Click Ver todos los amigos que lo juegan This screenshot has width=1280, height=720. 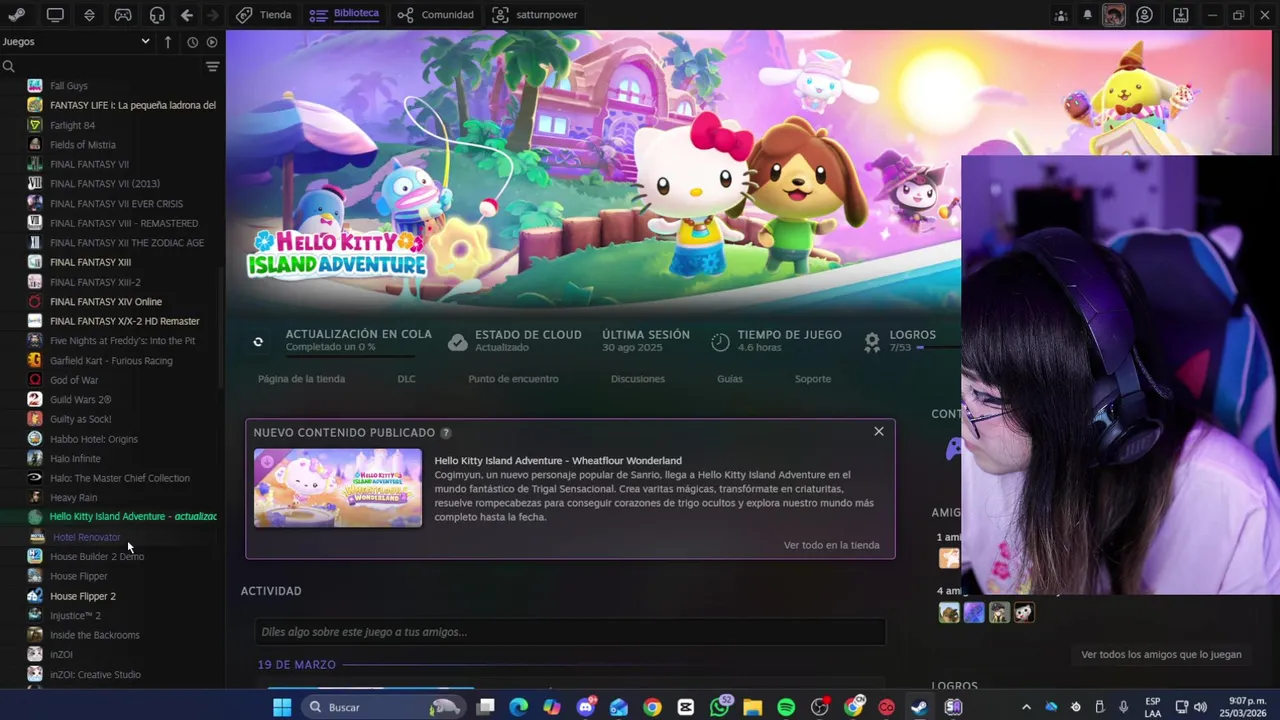(x=1161, y=655)
